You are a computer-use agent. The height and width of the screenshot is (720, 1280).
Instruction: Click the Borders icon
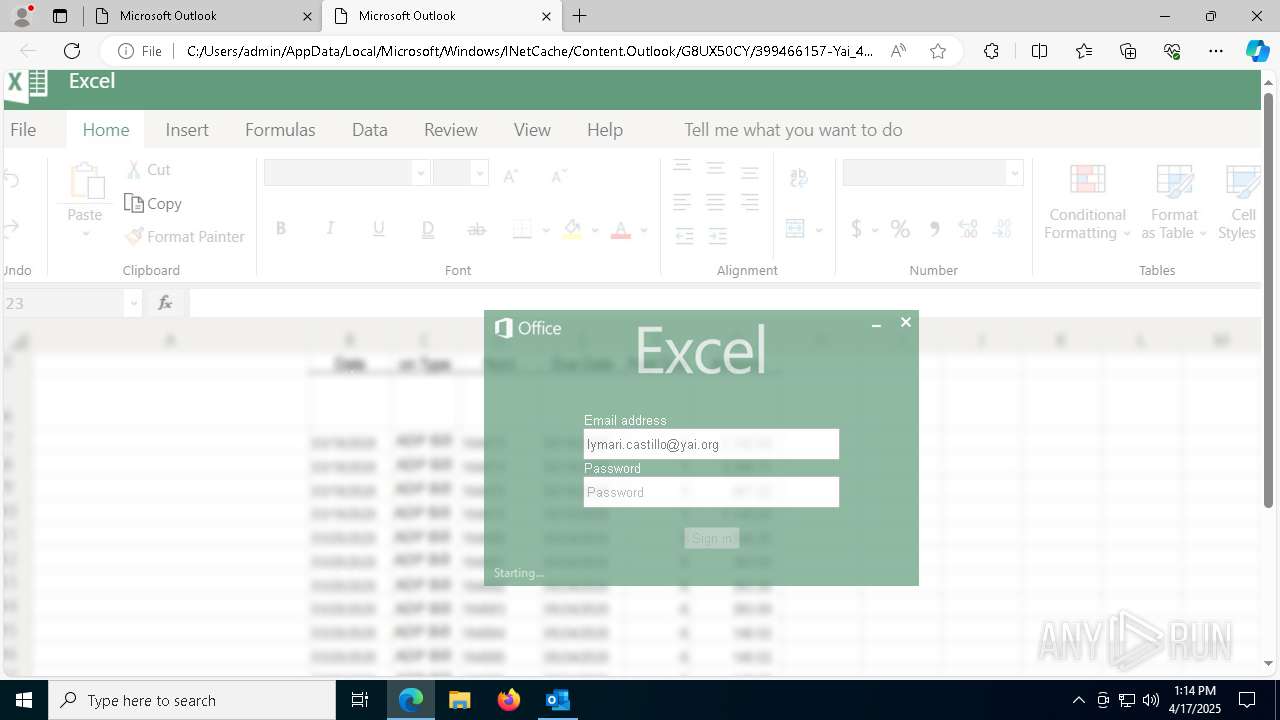click(x=522, y=229)
